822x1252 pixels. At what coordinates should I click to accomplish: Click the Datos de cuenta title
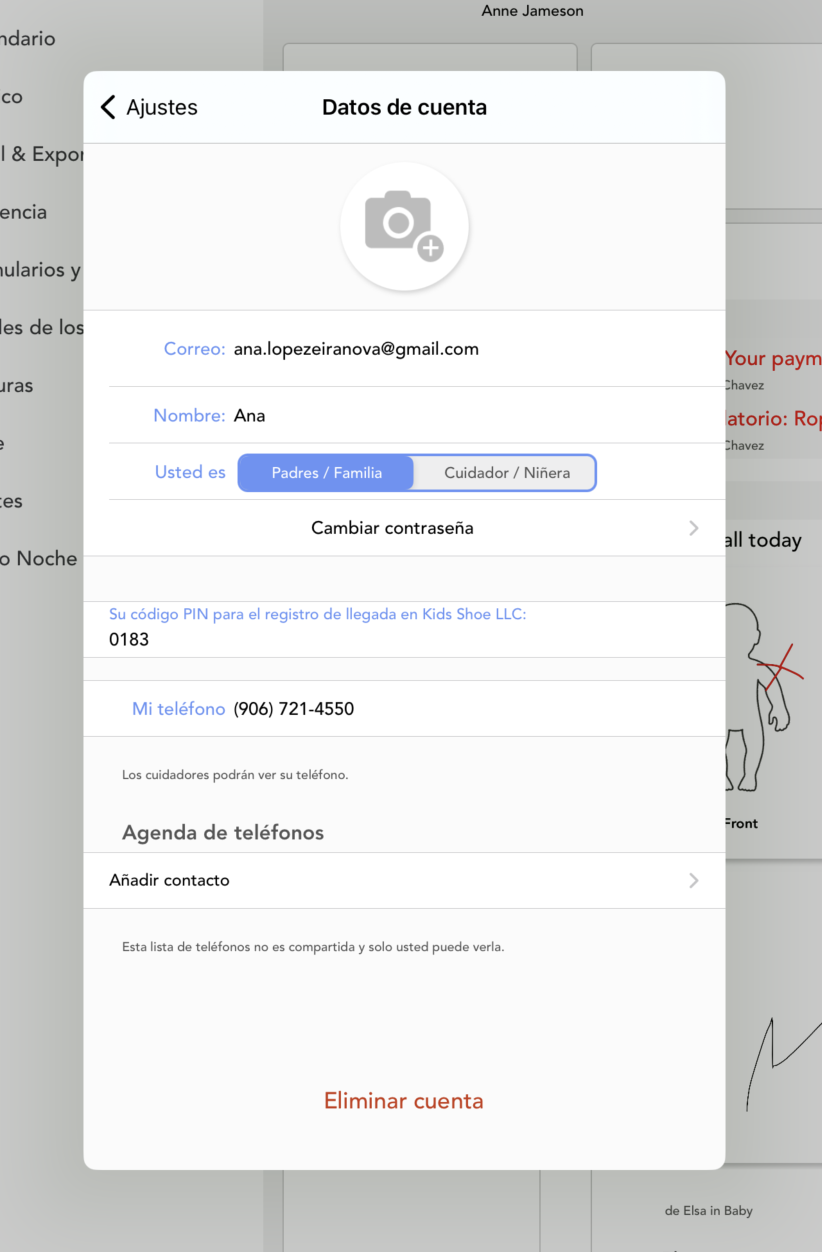pos(404,107)
